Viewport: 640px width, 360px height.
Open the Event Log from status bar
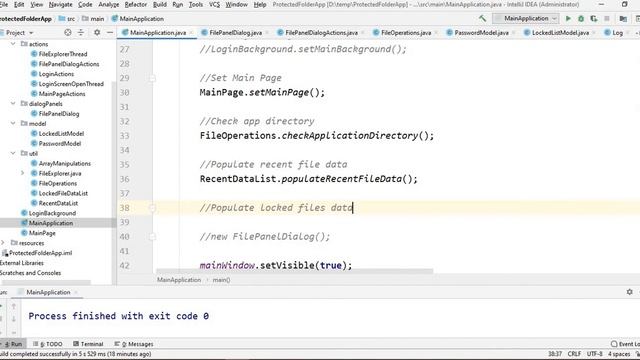point(625,344)
